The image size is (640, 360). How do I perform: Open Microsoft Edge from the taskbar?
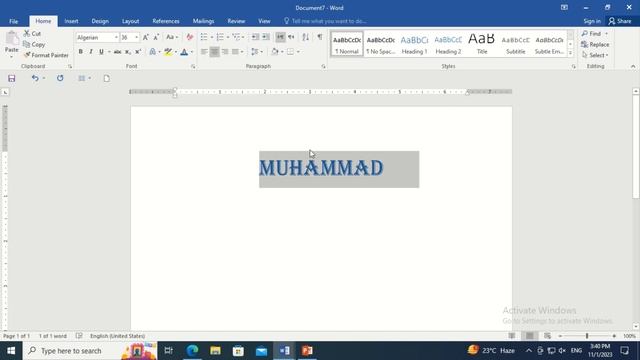click(192, 351)
